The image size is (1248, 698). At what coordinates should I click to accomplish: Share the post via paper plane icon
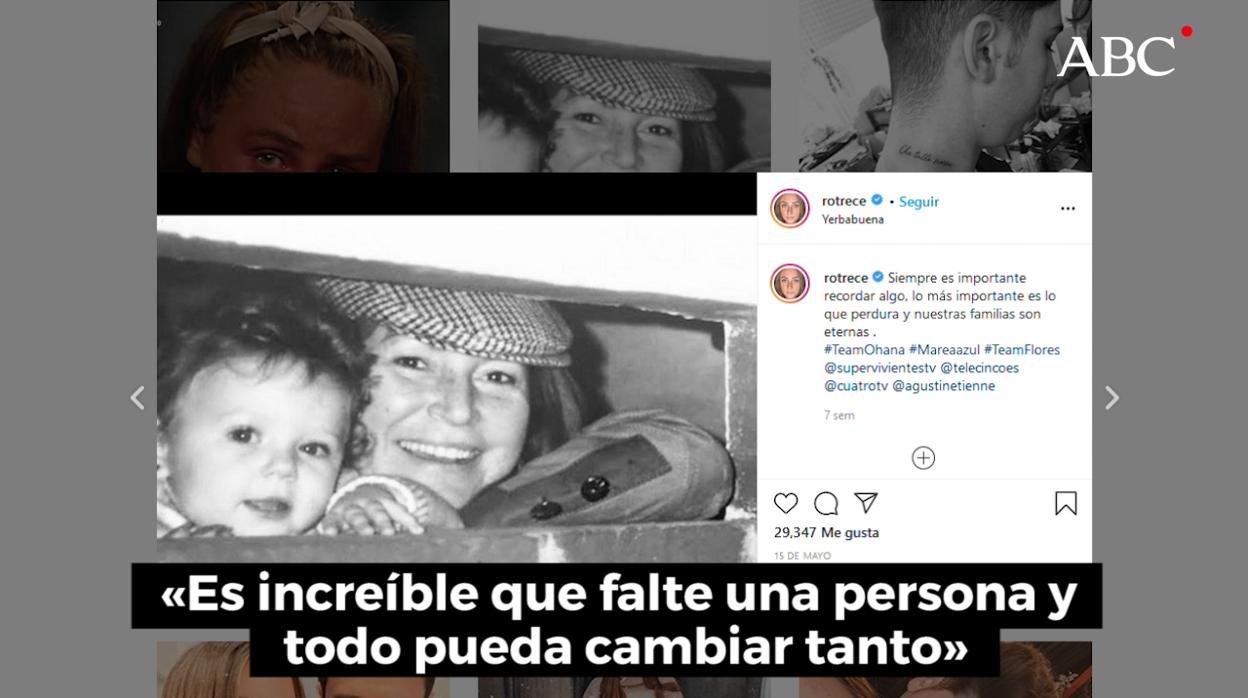click(x=865, y=503)
